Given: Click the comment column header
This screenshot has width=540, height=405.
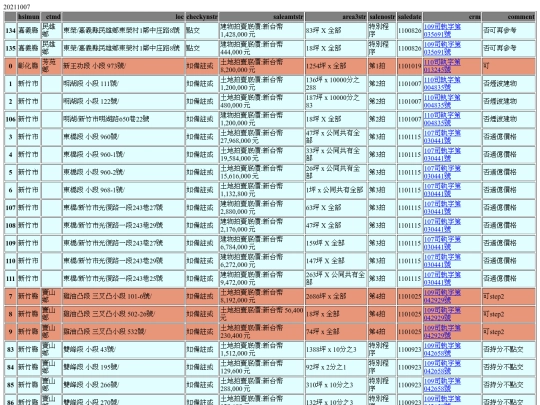Looking at the screenshot, I should [x=509, y=17].
